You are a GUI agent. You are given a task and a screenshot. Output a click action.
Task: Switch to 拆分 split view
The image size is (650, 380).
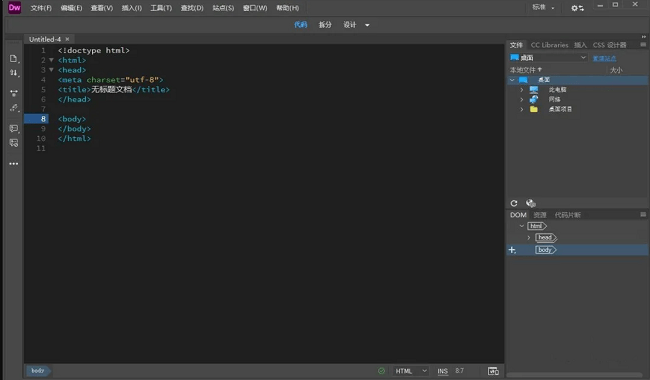[x=325, y=25]
